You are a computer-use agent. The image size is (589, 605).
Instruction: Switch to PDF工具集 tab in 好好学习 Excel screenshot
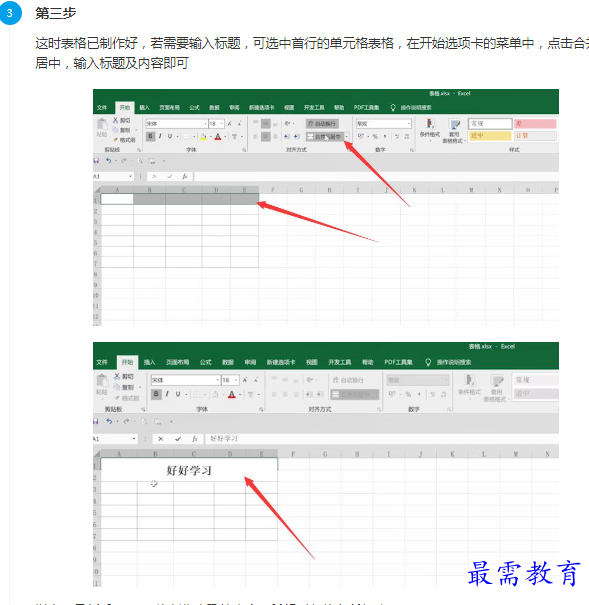pos(398,362)
